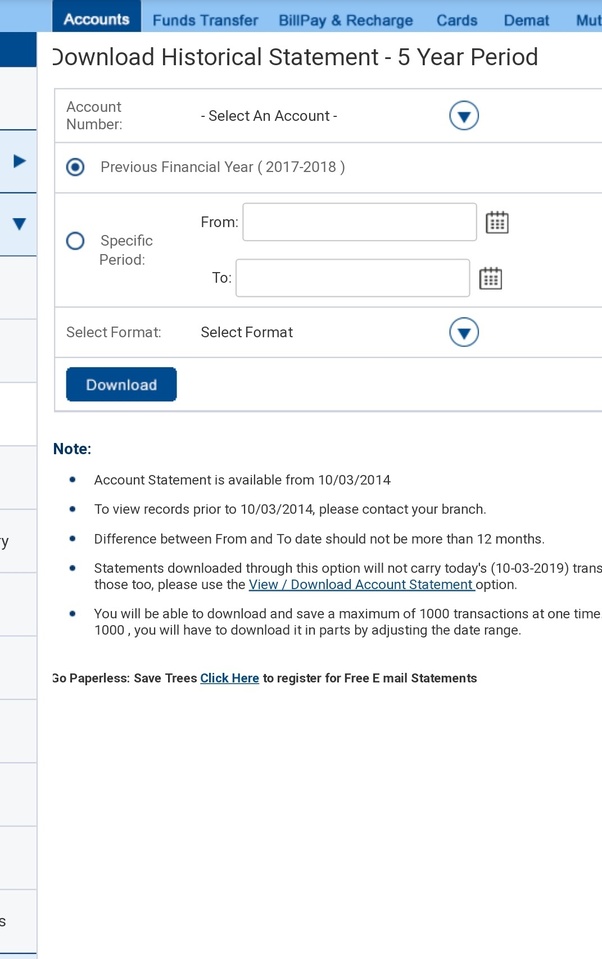Click the 'Download Historical Statement' page heading

click(295, 57)
